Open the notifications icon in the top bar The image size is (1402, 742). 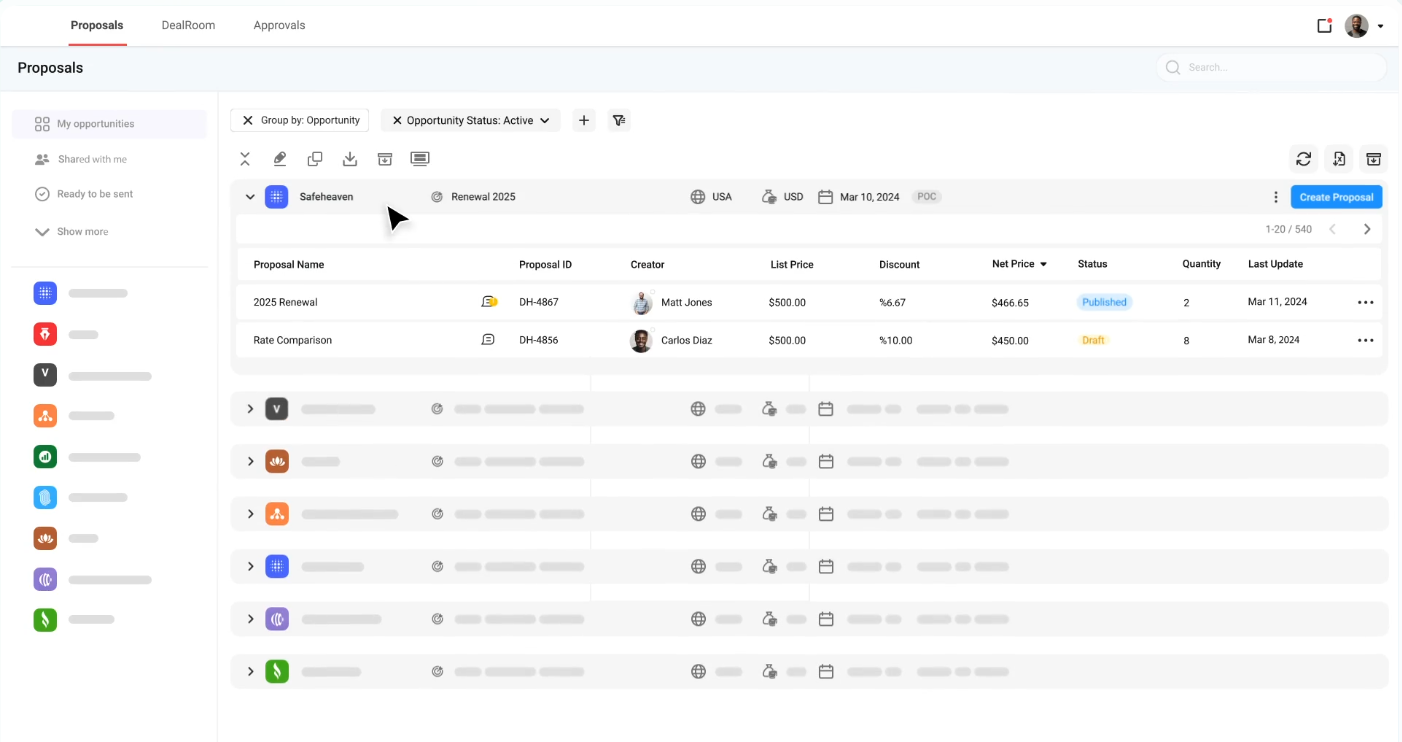click(1324, 26)
